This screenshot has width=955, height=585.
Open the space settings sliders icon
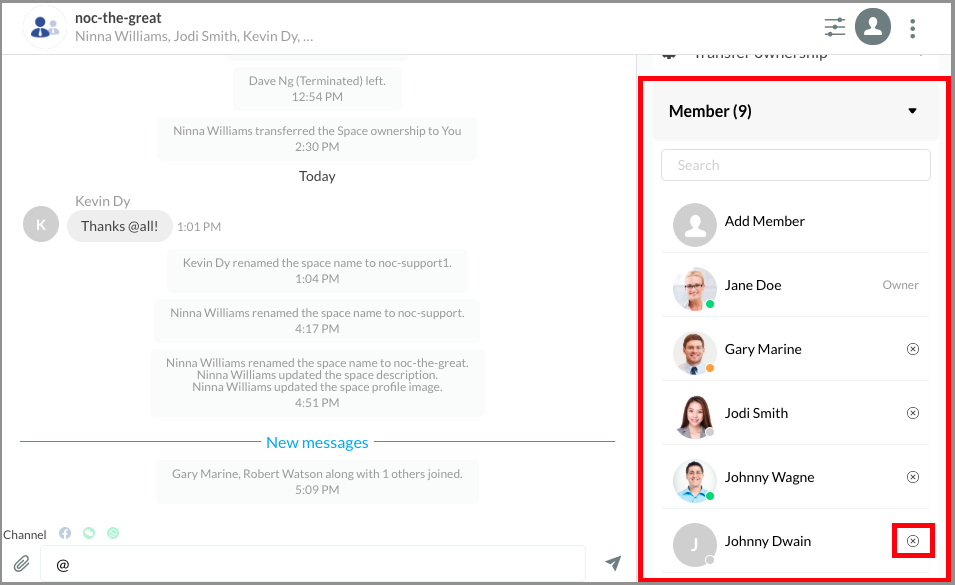[834, 27]
